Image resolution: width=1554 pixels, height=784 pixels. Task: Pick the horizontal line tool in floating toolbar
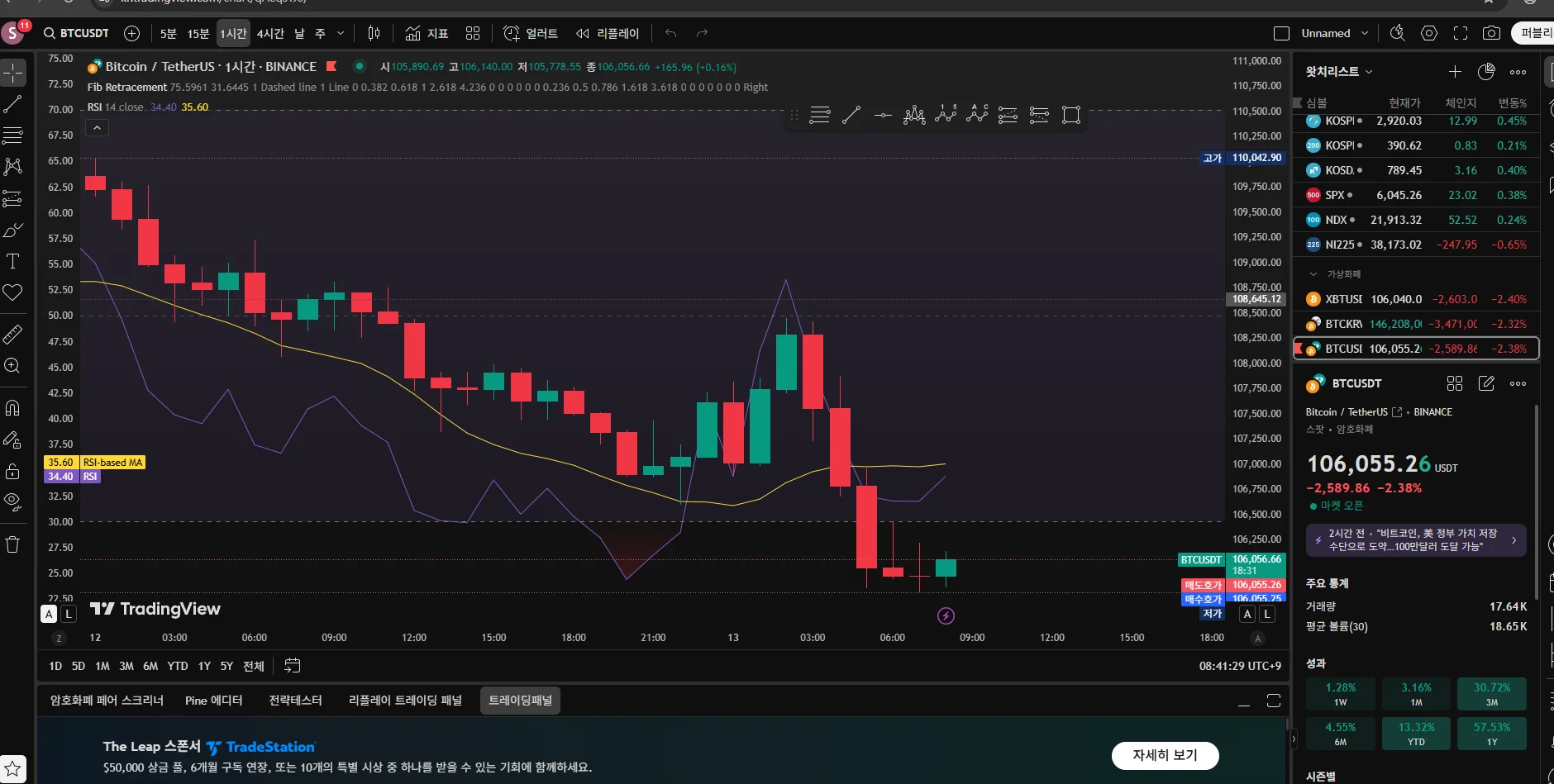(x=883, y=115)
